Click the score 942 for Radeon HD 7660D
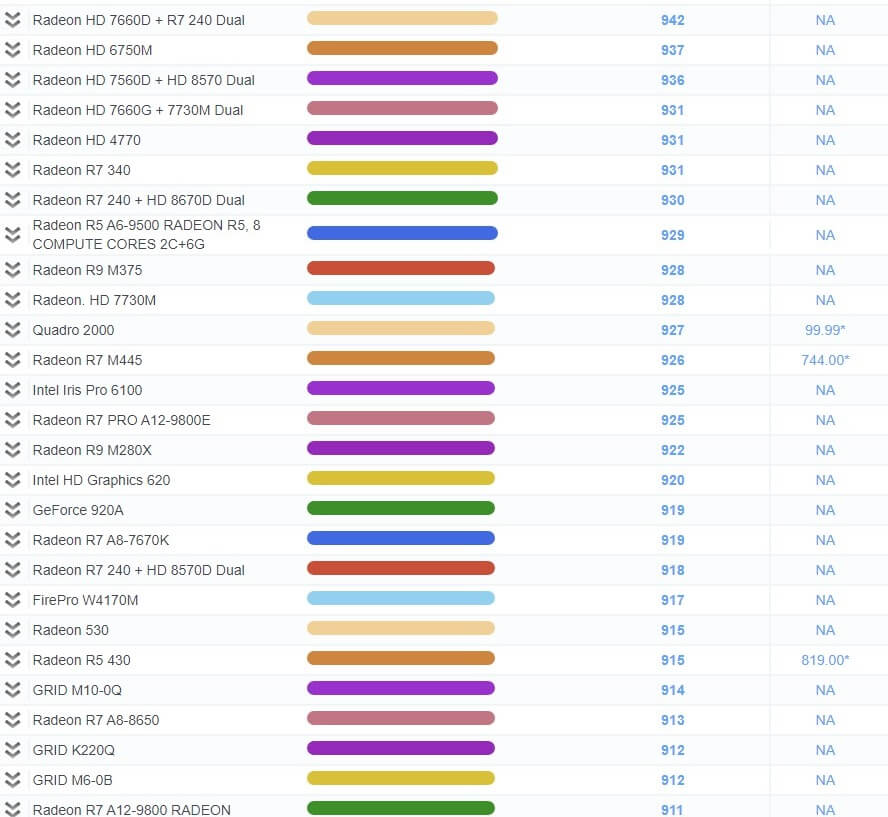The image size is (888, 817). click(672, 20)
